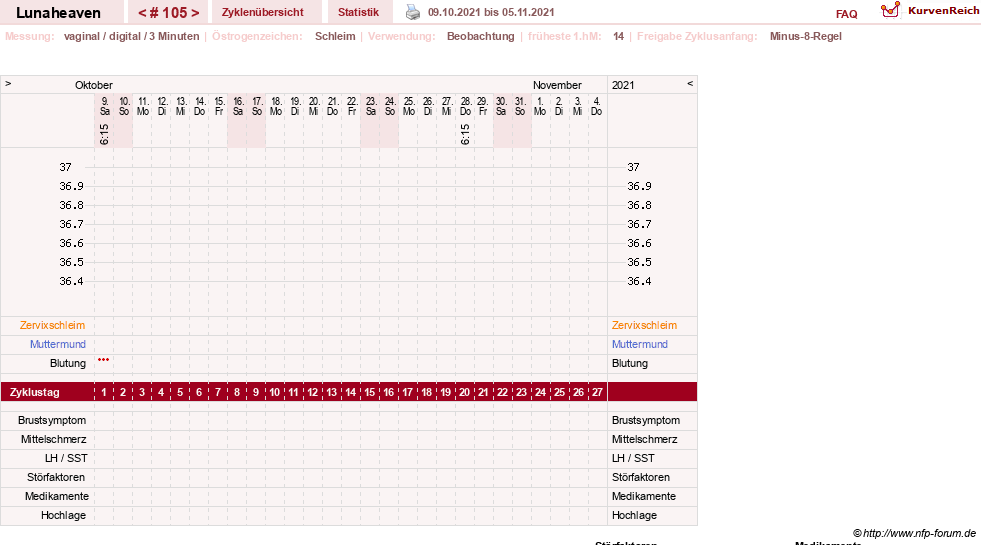Click the Lunaheaven user name
The width and height of the screenshot is (981, 545).
click(x=58, y=13)
